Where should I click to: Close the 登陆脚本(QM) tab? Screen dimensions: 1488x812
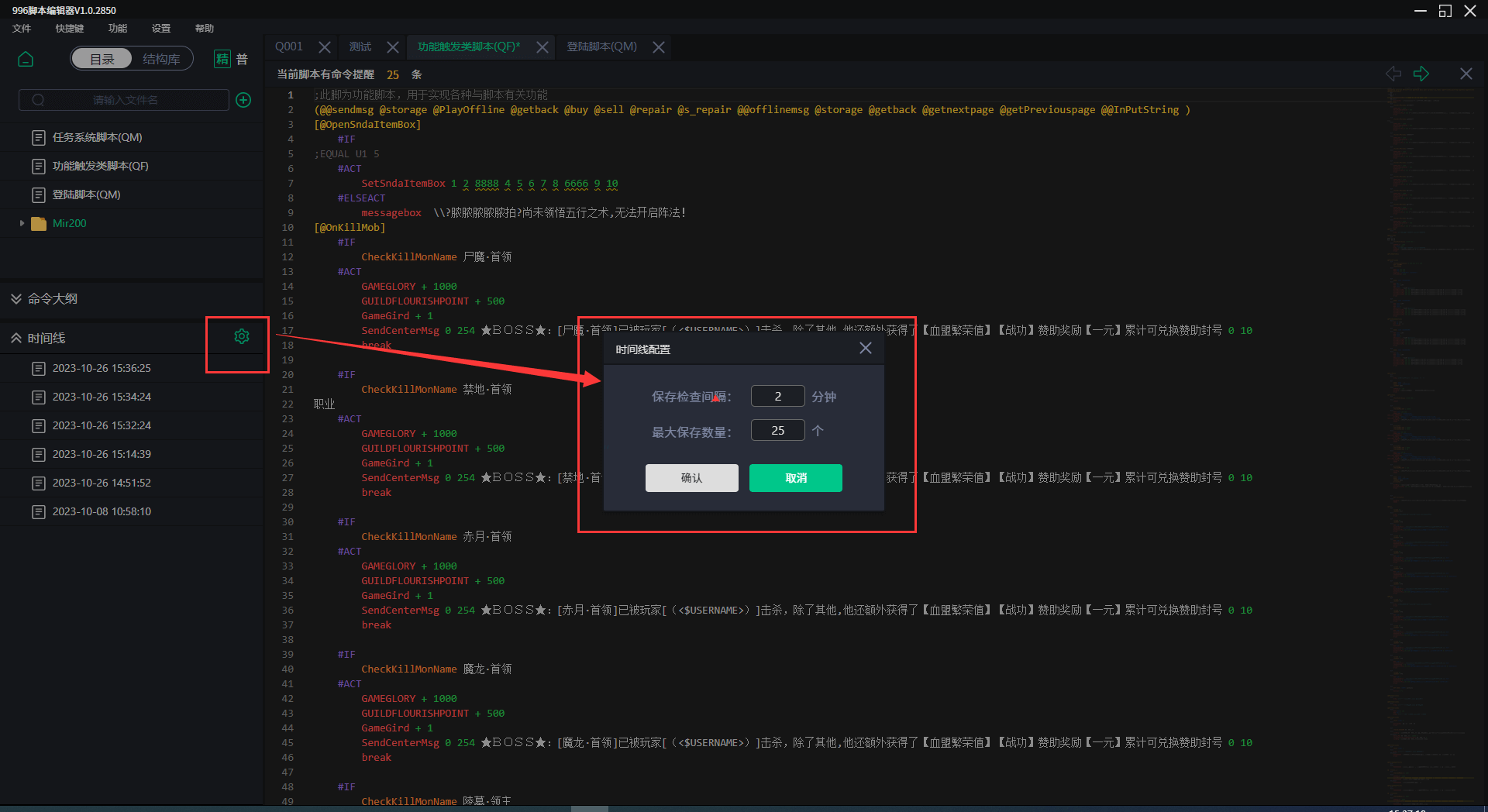(x=659, y=47)
